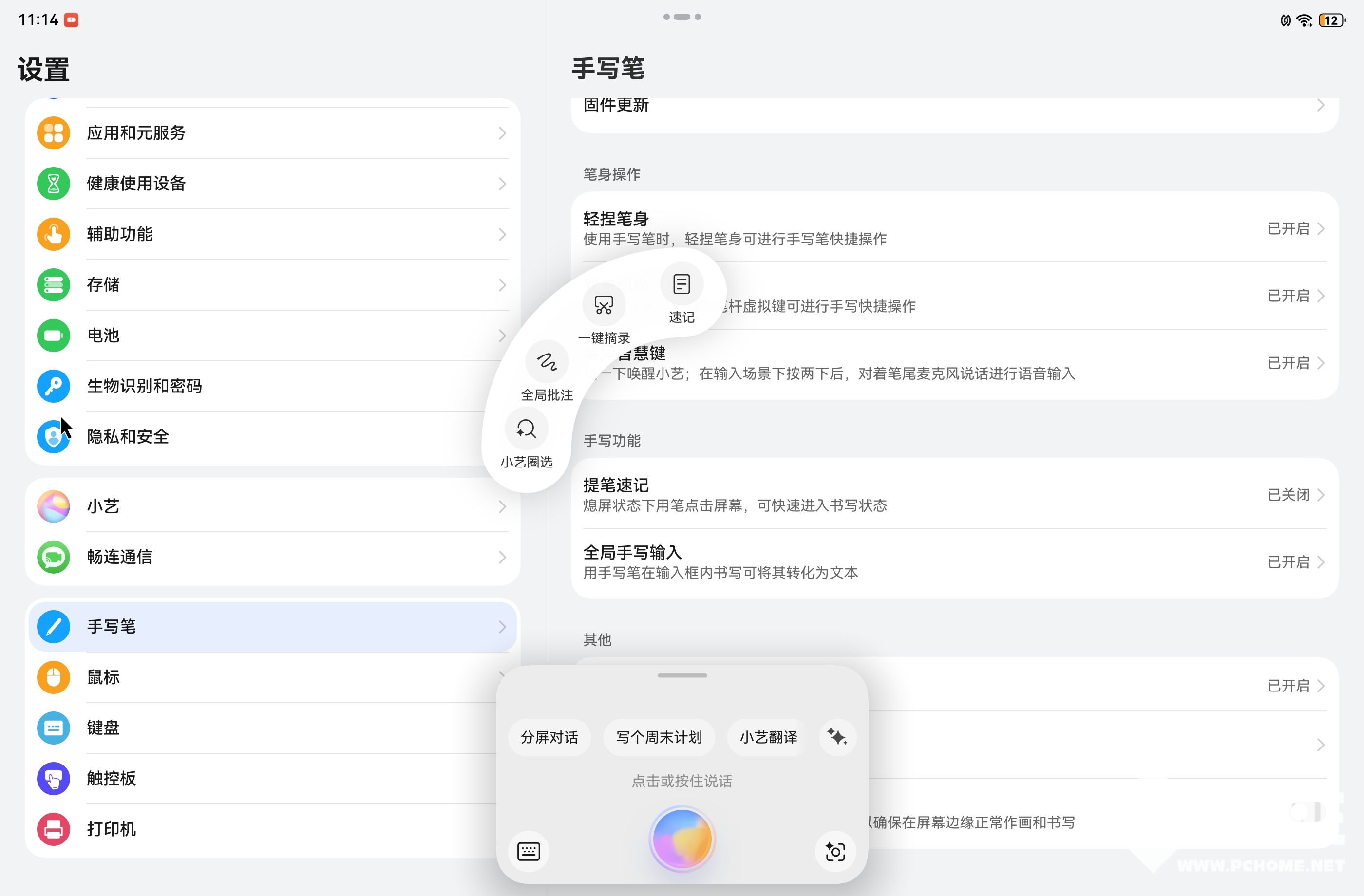The width and height of the screenshot is (1364, 896).
Task: Click the 生物识别和密码 key icon
Action: click(x=53, y=386)
